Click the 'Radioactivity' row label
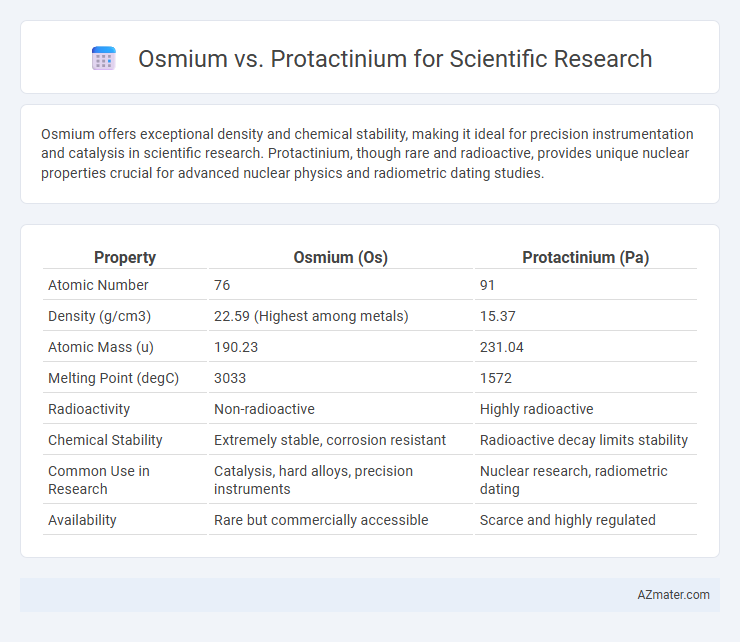This screenshot has height=642, width=740. pyautogui.click(x=89, y=409)
